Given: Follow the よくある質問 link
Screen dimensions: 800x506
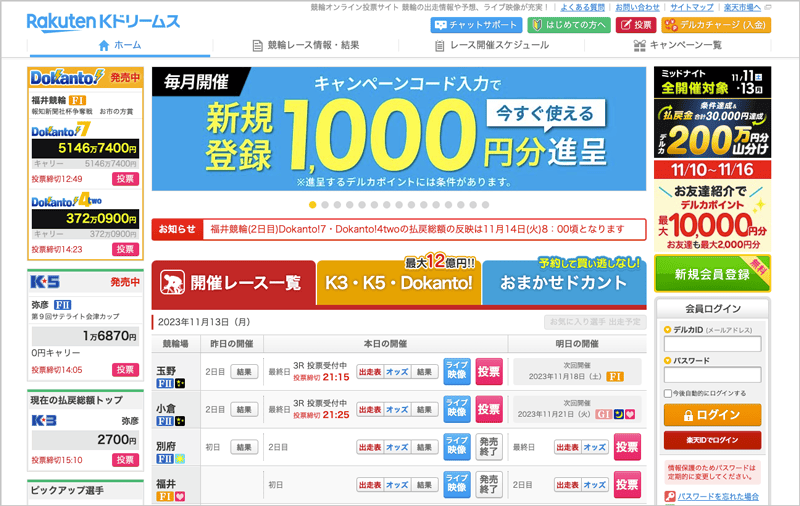Looking at the screenshot, I should (582, 8).
